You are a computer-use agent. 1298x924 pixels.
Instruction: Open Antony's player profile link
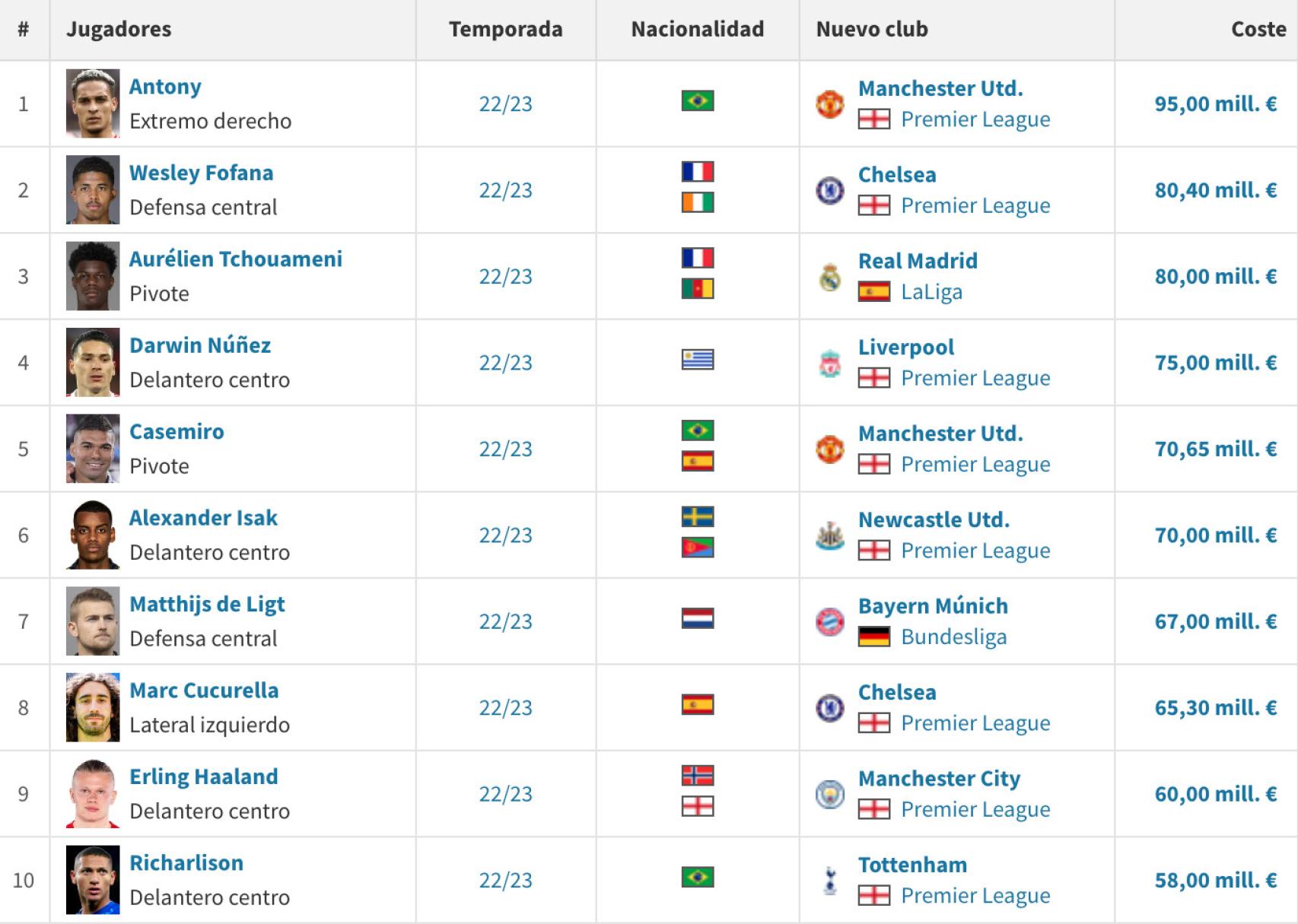click(165, 87)
